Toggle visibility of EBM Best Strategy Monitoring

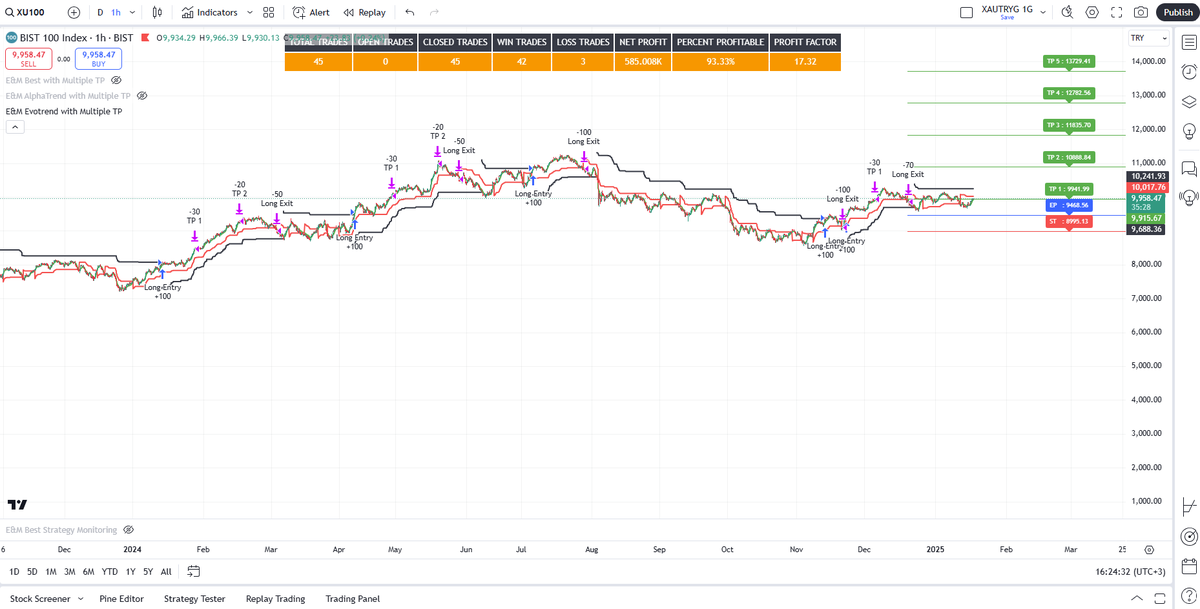click(128, 530)
